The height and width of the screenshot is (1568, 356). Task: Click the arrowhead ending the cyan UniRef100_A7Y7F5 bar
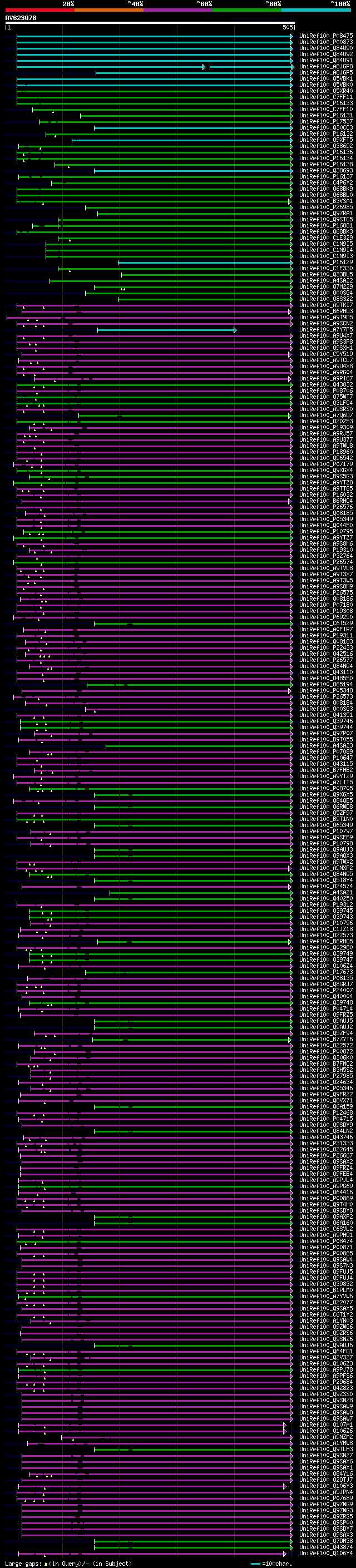[x=235, y=330]
